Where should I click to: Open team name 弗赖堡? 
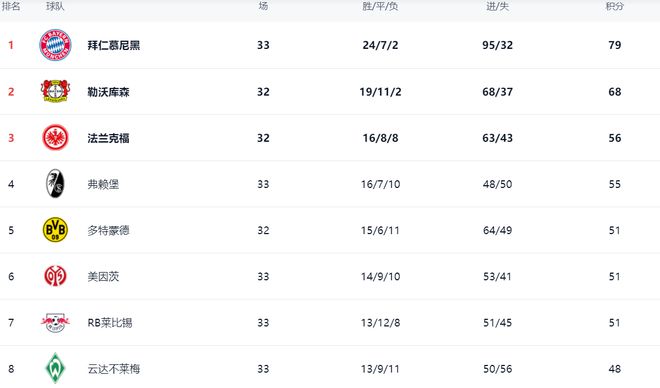point(103,184)
